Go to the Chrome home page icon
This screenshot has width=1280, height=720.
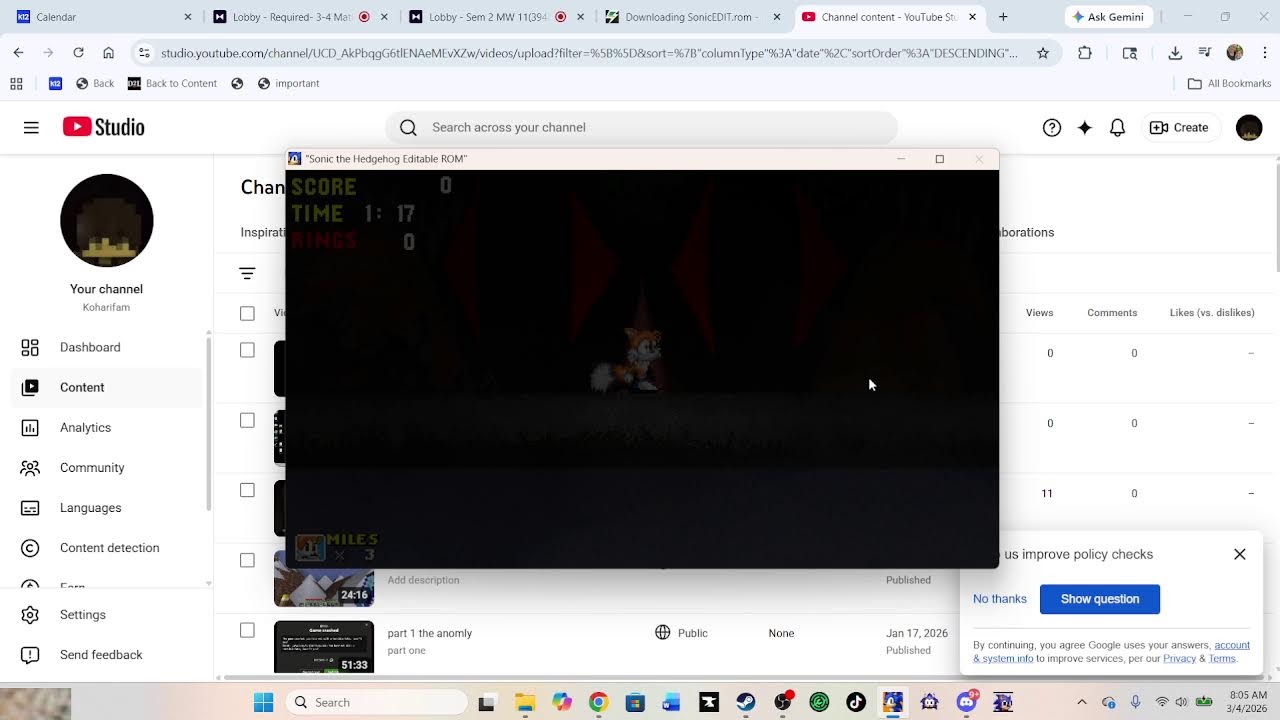[x=108, y=53]
